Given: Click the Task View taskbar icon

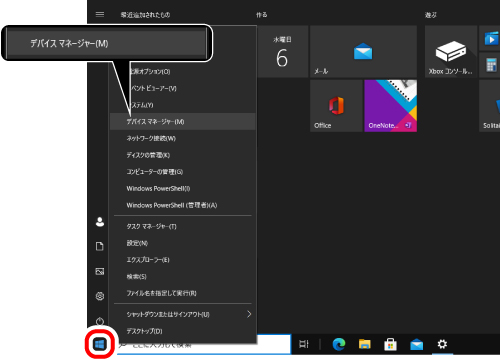Looking at the screenshot, I should (x=304, y=344).
